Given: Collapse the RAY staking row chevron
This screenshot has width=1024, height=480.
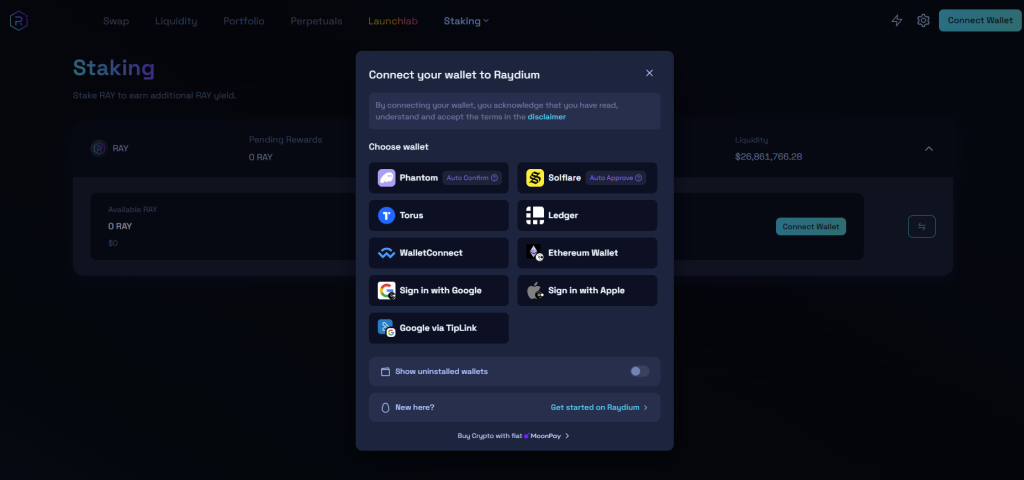Looking at the screenshot, I should pyautogui.click(x=929, y=149).
